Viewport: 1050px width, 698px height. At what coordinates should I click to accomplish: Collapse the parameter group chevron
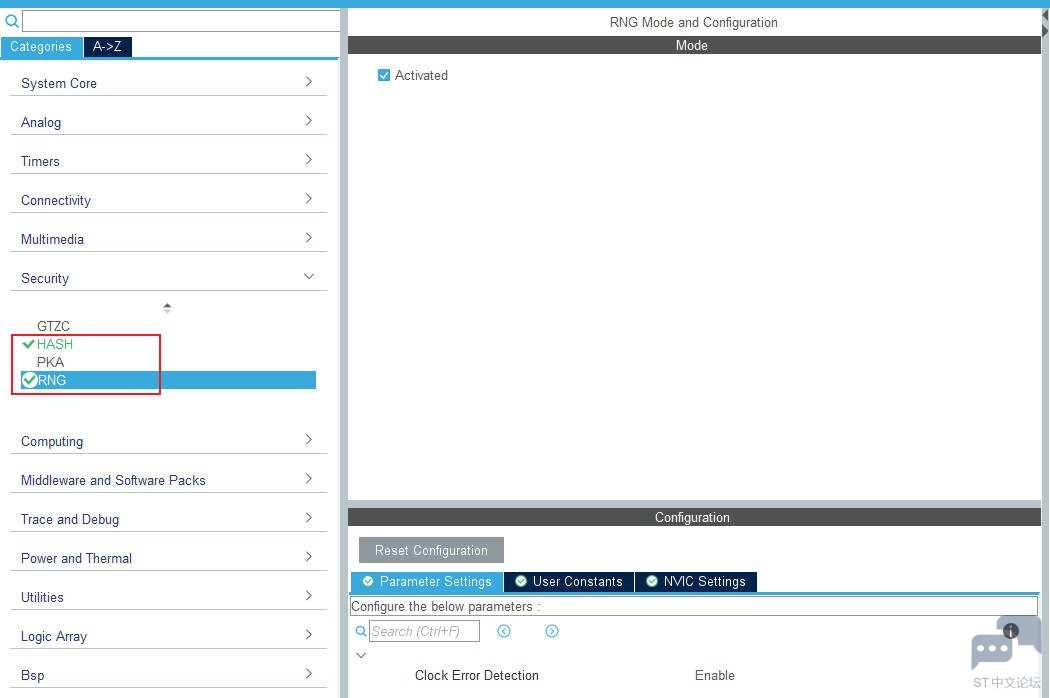pos(361,655)
